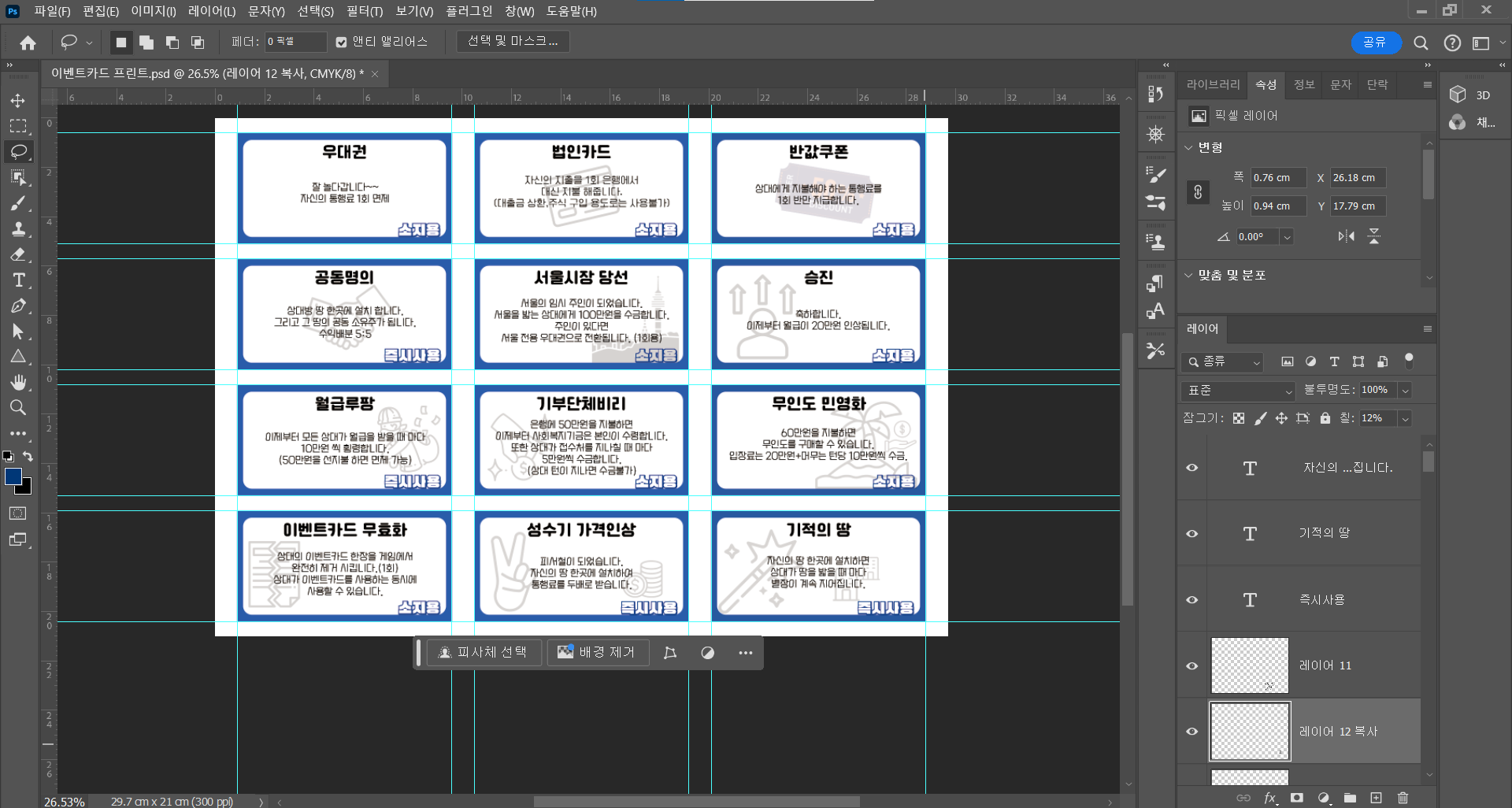Select the Move tool
This screenshot has width=1512, height=808.
17,101
